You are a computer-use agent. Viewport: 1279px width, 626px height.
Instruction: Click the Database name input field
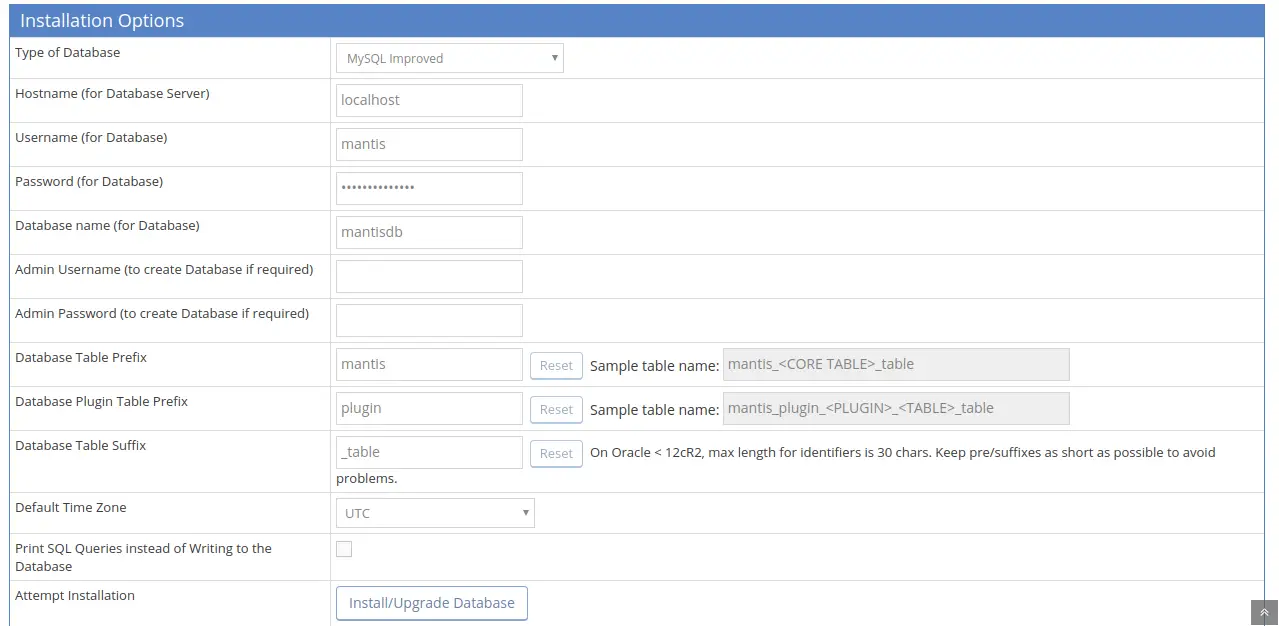429,232
